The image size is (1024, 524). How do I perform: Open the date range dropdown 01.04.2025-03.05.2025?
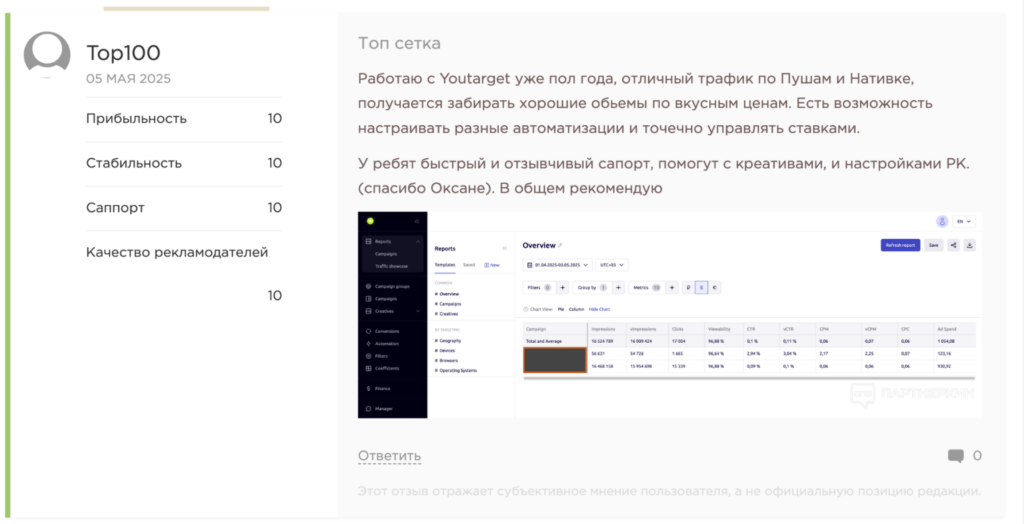558,265
